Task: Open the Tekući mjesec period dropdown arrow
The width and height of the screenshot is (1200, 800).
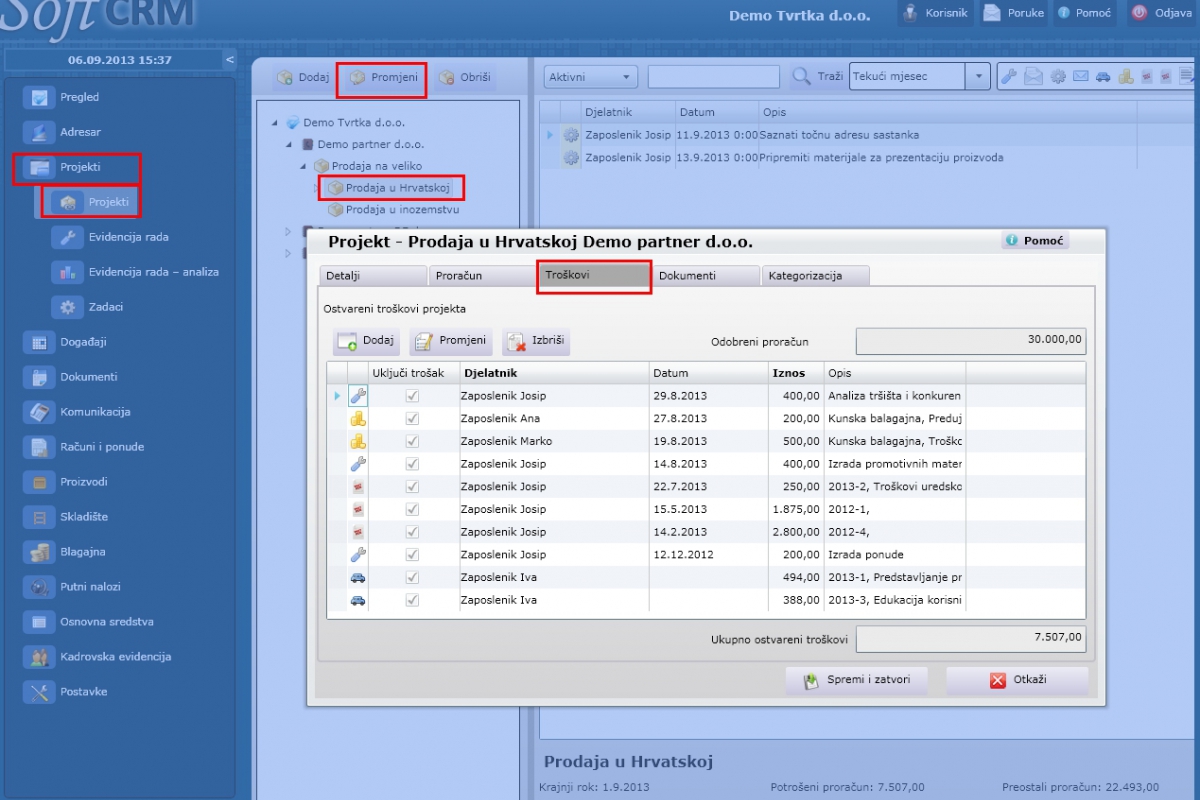Action: 978,77
